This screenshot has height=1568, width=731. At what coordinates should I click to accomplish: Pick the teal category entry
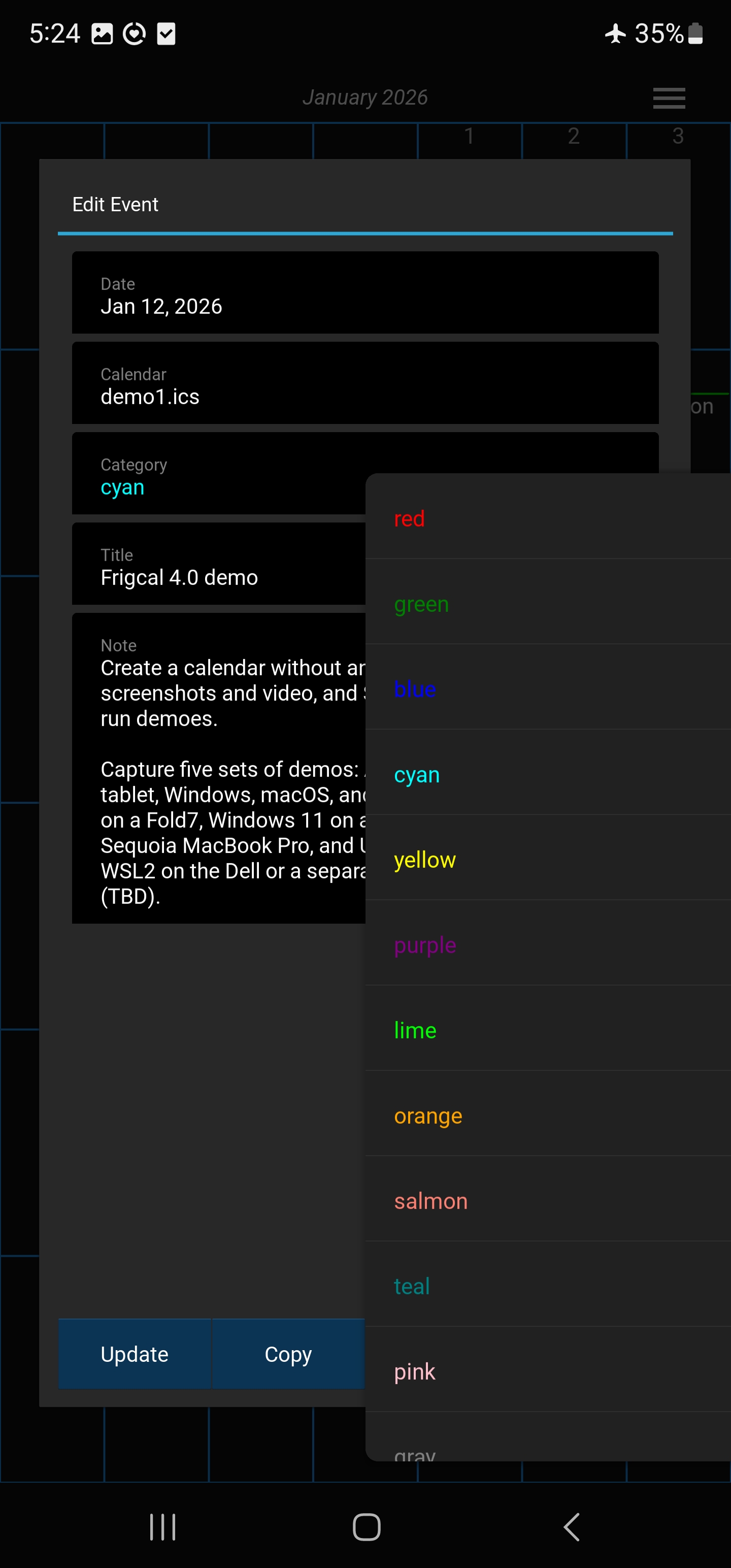click(548, 1286)
